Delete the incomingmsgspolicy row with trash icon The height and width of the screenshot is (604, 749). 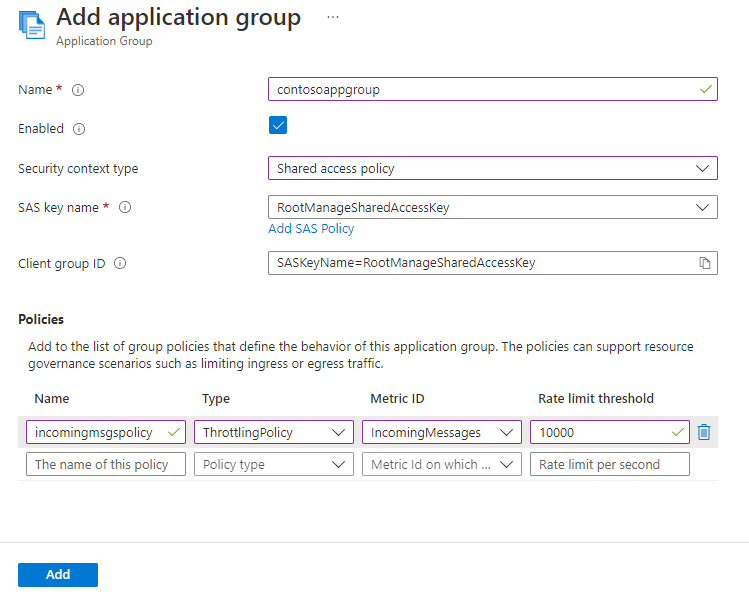point(704,432)
